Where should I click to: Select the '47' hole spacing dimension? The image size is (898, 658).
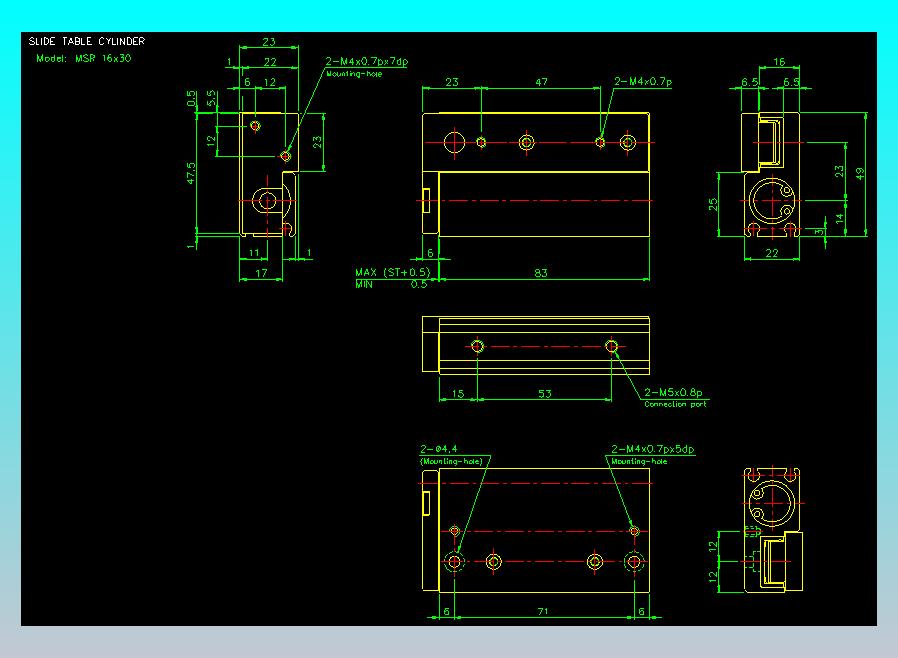point(541,82)
